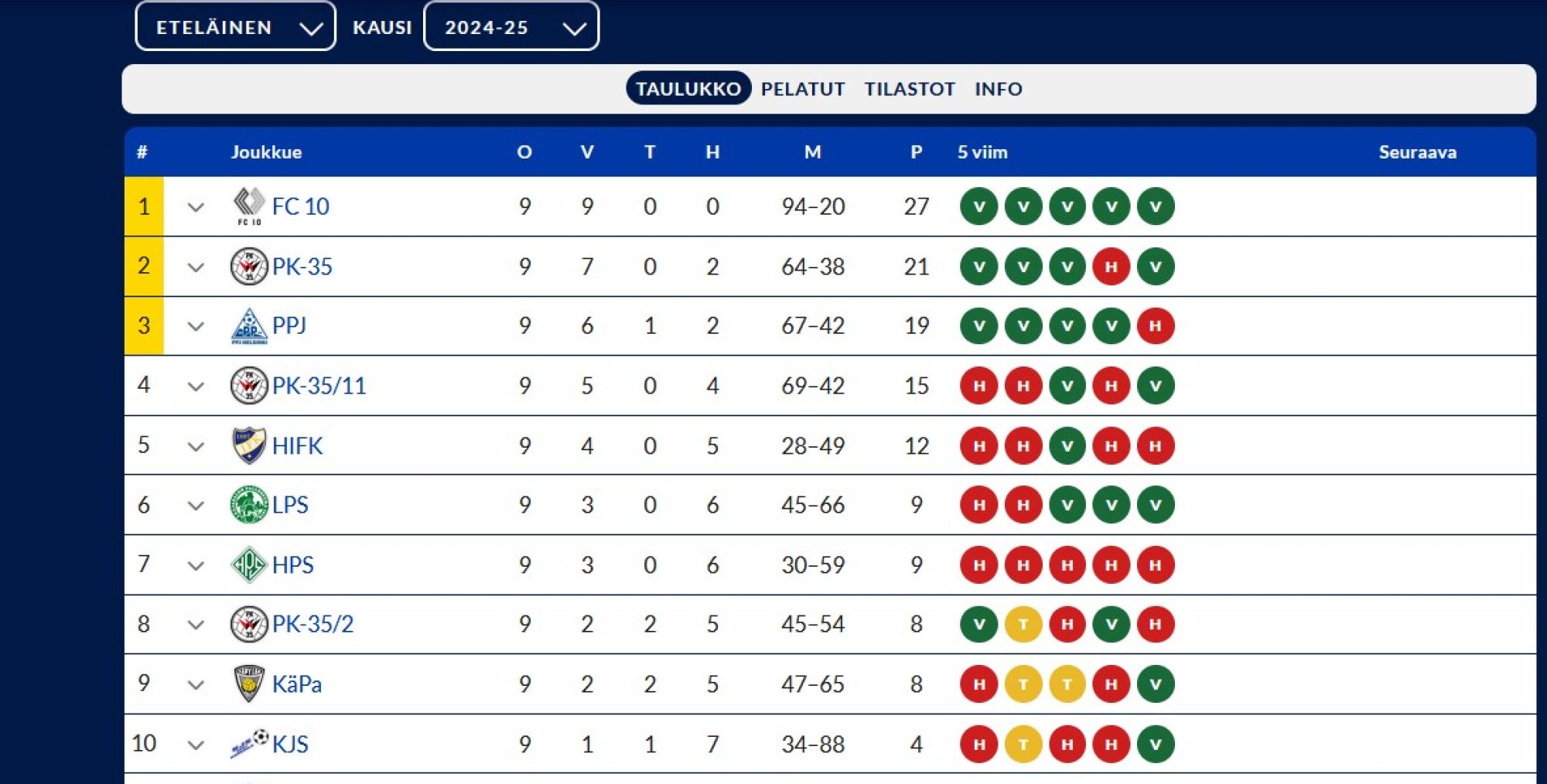
Task: Click the PPJ team crest icon
Action: tap(249, 326)
